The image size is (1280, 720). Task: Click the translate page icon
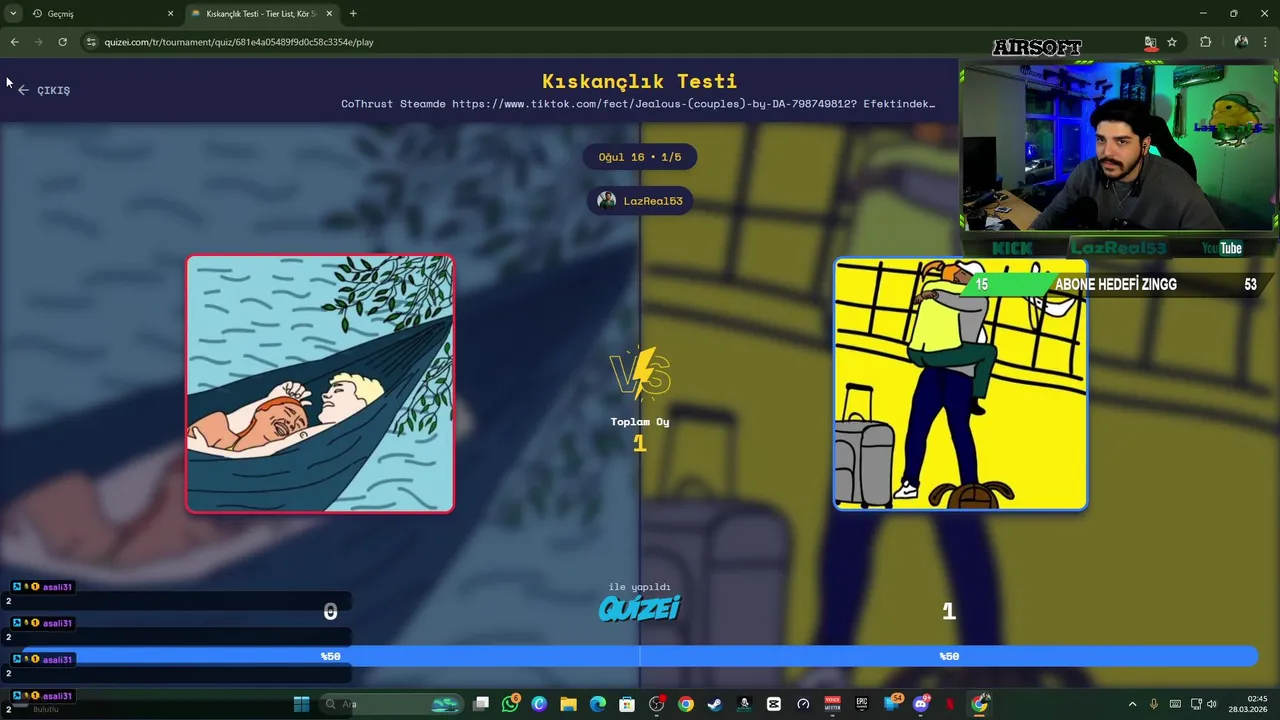point(1150,42)
